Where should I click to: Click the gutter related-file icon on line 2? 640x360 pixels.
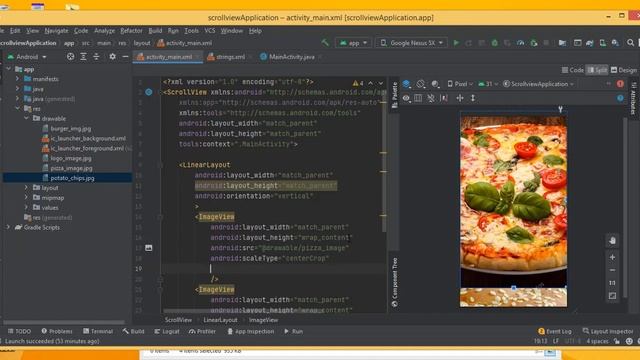point(149,92)
